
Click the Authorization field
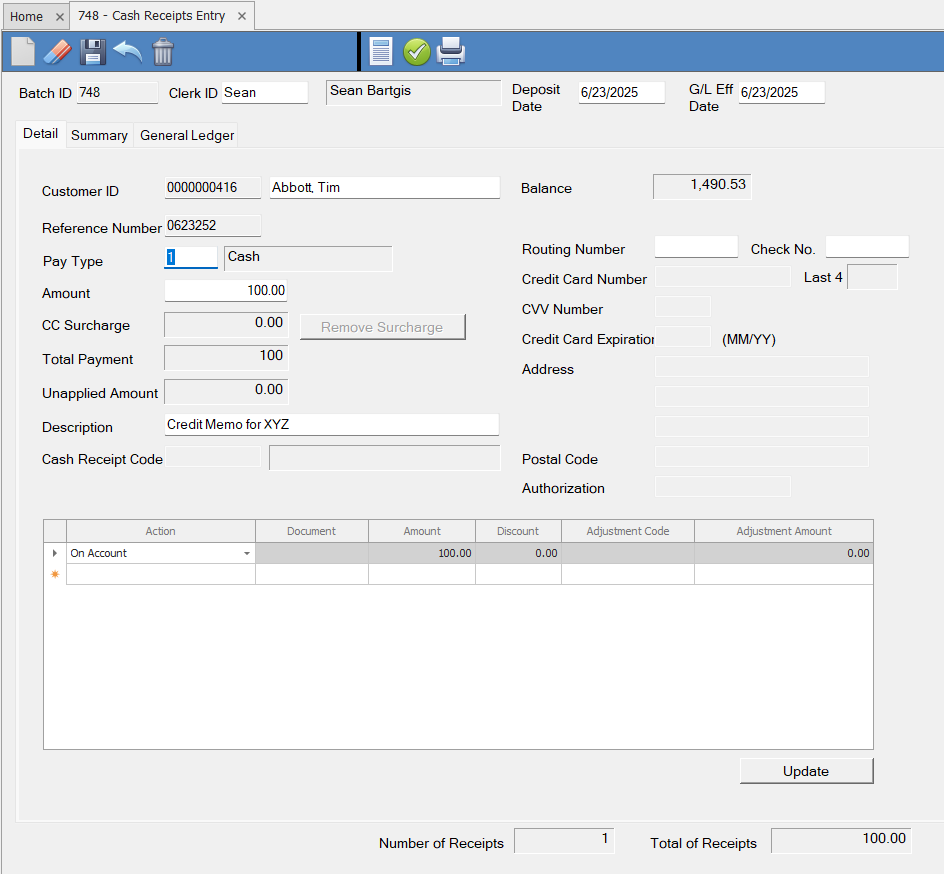(x=722, y=486)
